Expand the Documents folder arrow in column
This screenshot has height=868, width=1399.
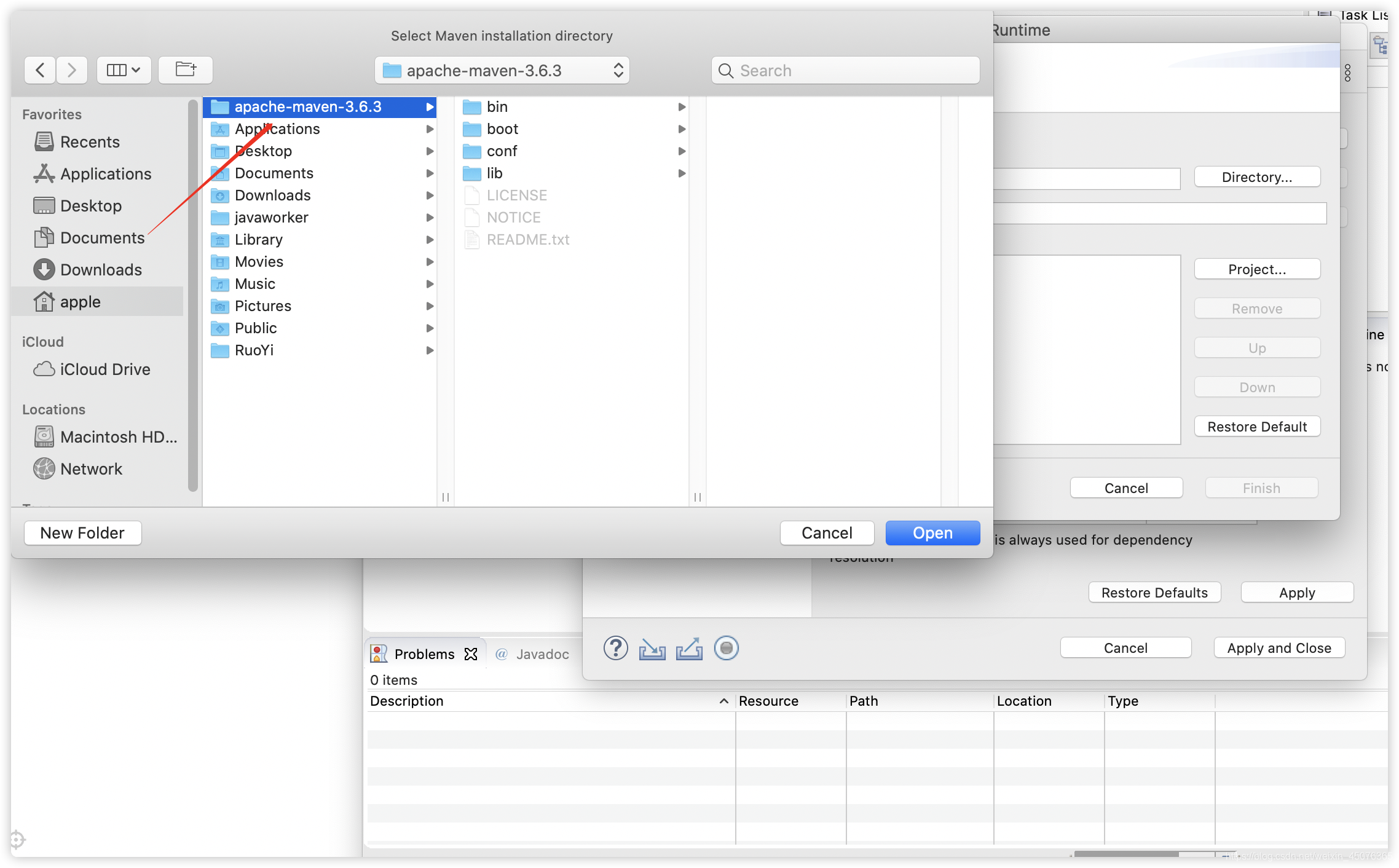click(430, 173)
